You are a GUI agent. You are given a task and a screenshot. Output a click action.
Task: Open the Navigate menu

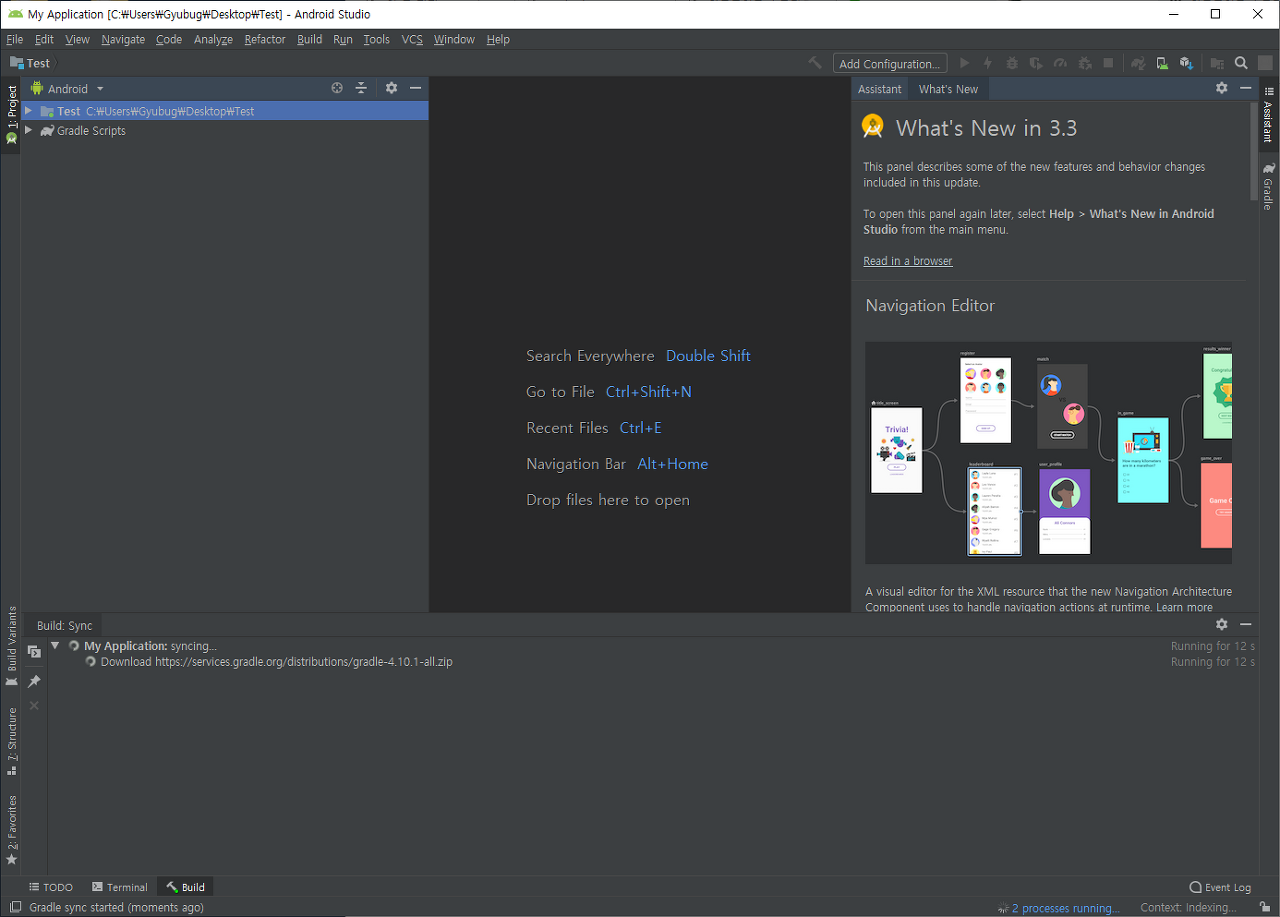tap(123, 39)
